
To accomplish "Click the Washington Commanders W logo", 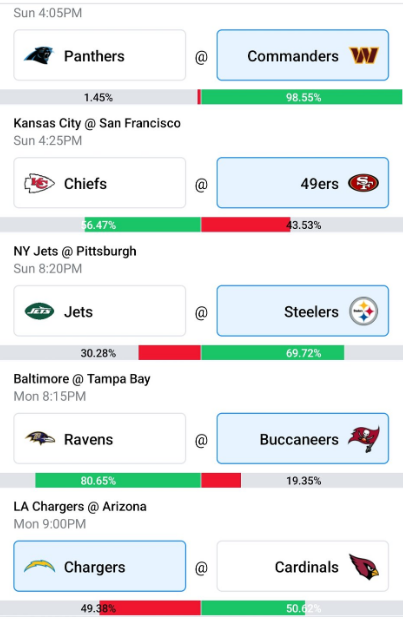I will point(364,55).
